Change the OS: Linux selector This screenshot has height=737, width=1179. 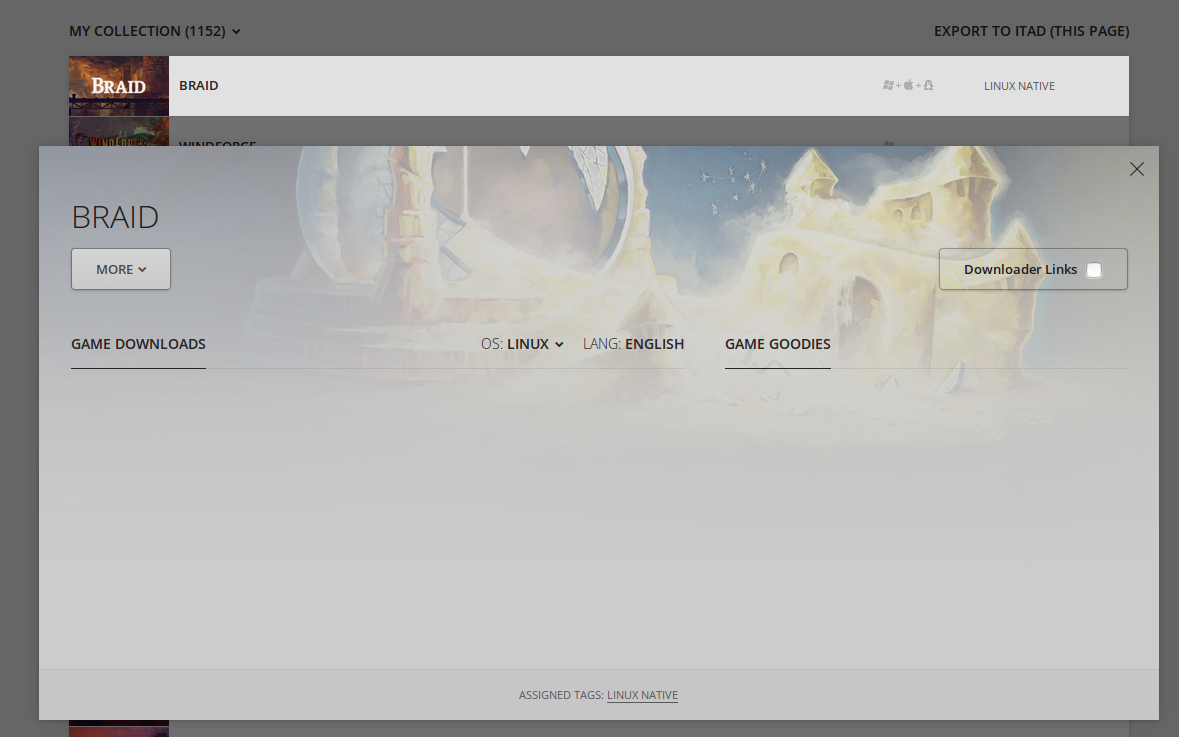523,344
